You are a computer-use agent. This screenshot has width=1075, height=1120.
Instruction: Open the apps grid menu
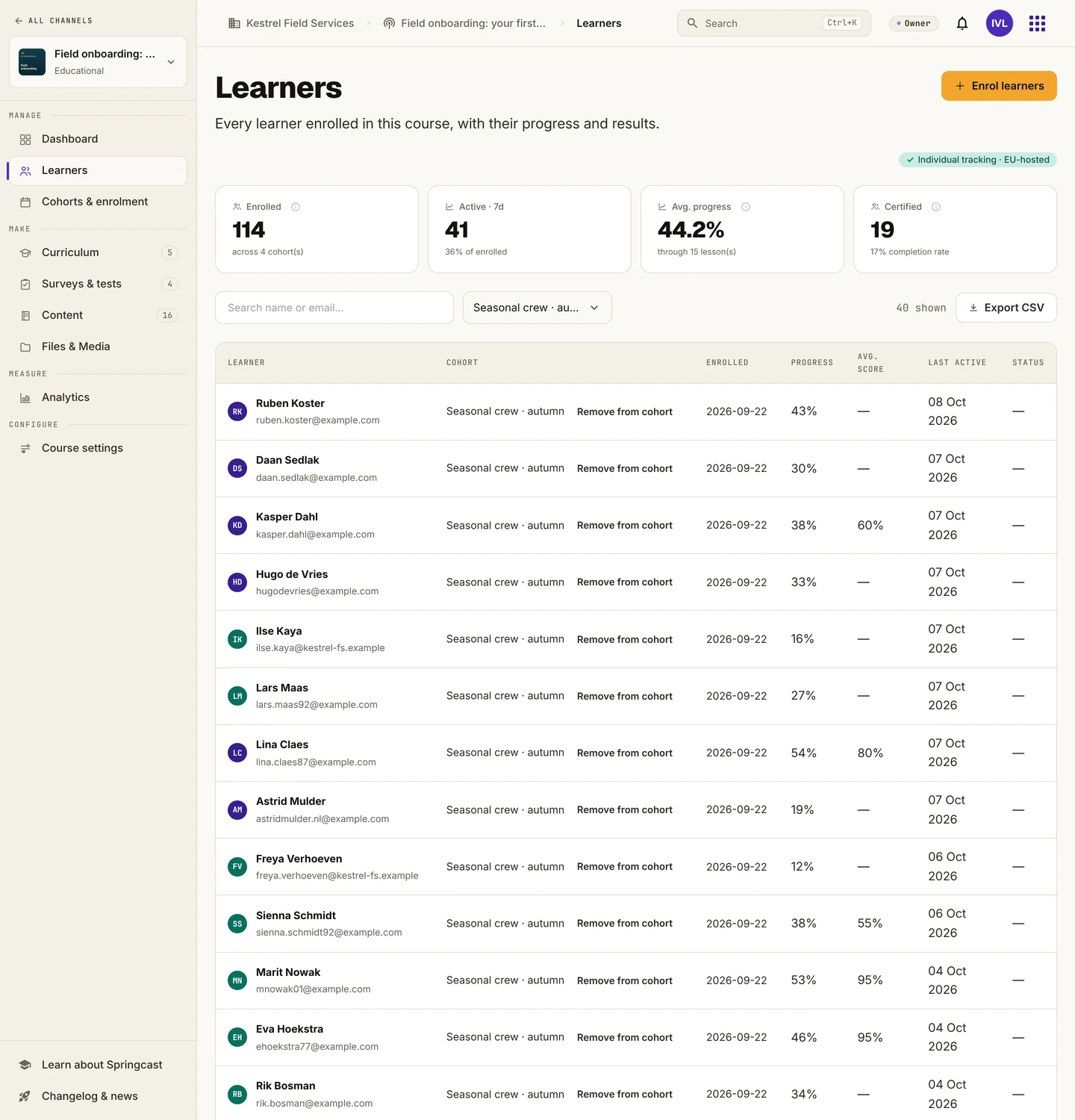[1037, 23]
